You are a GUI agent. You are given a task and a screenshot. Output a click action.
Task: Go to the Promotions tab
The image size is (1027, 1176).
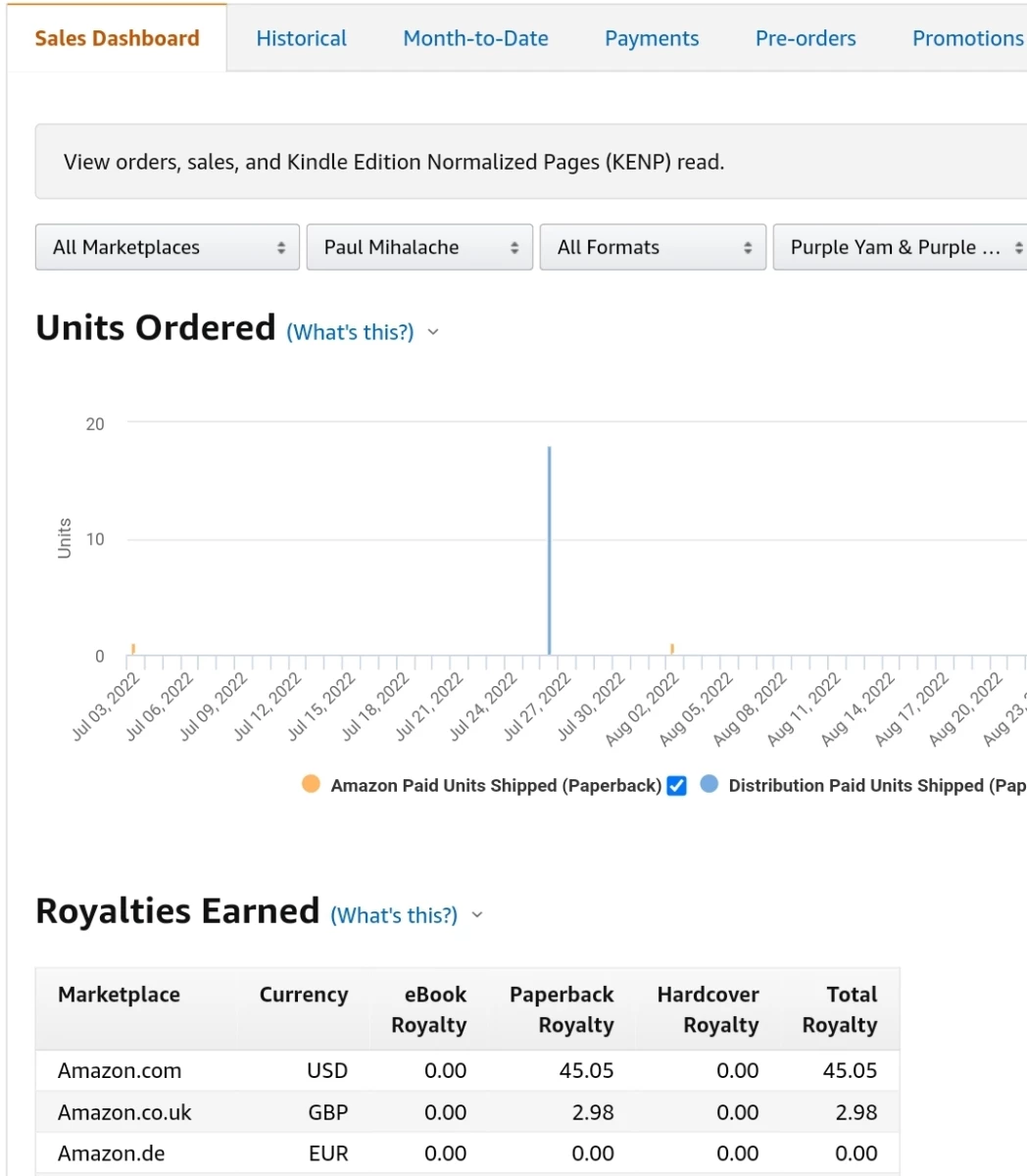[967, 38]
